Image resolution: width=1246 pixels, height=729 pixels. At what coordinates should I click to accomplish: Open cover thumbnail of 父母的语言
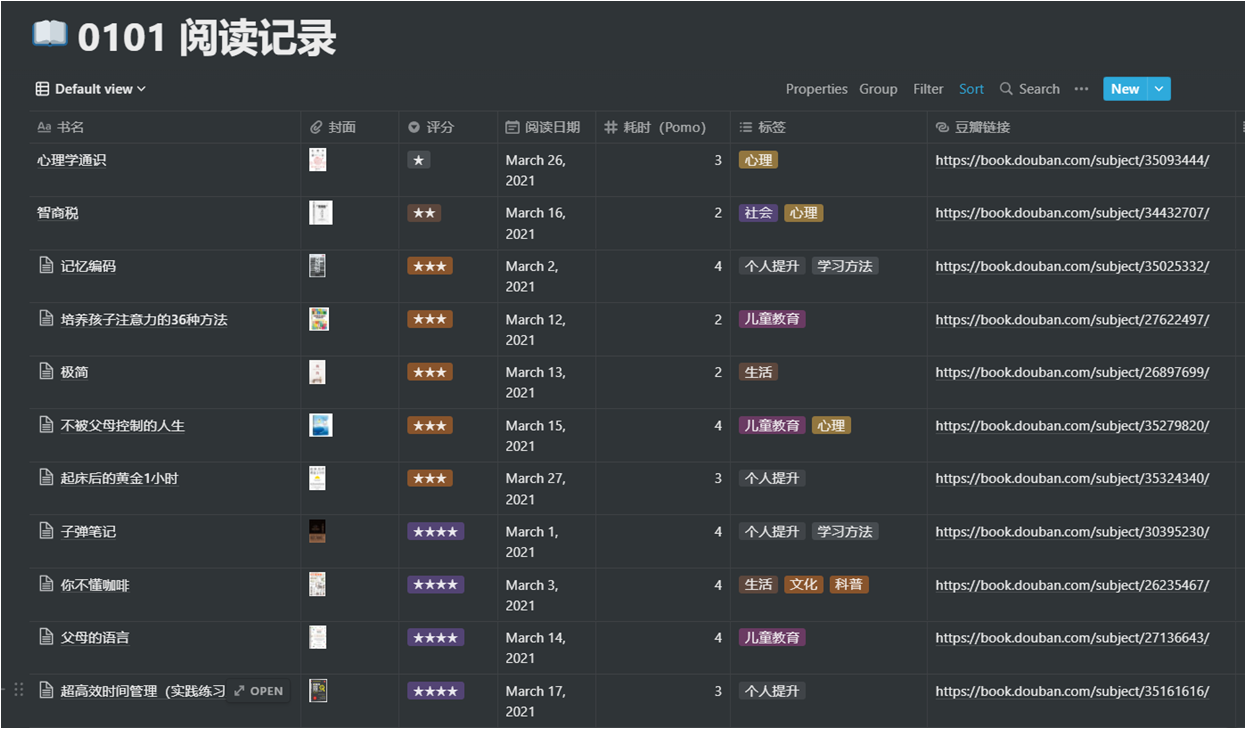(317, 637)
